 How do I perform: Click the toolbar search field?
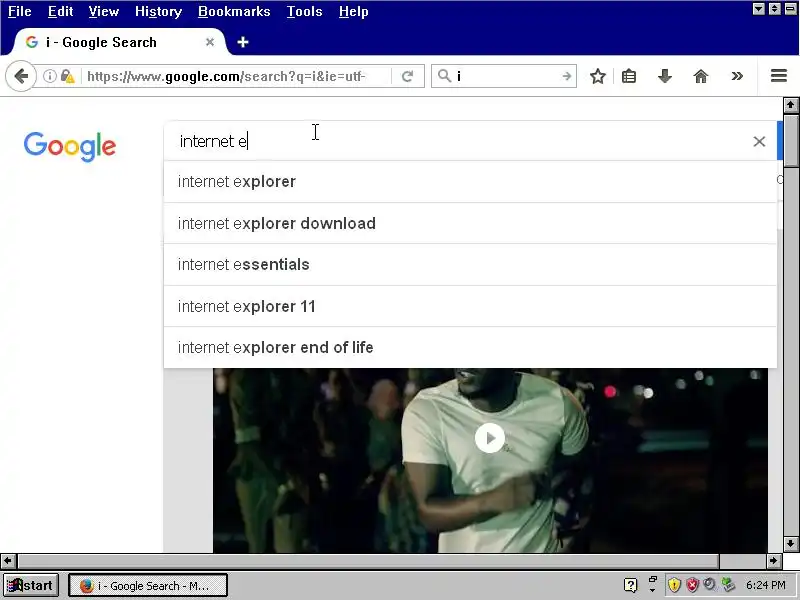point(505,76)
